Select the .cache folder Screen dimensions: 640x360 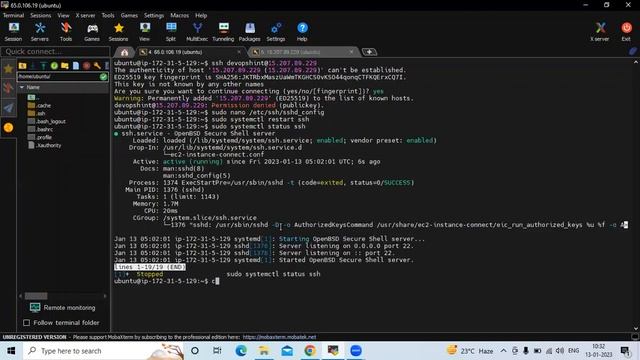(x=40, y=105)
